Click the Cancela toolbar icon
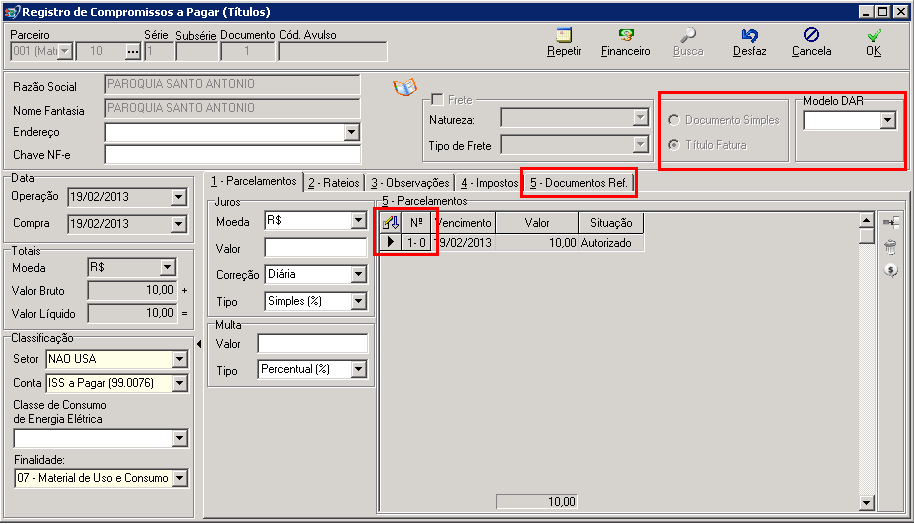This screenshot has width=914, height=524. pyautogui.click(x=811, y=35)
